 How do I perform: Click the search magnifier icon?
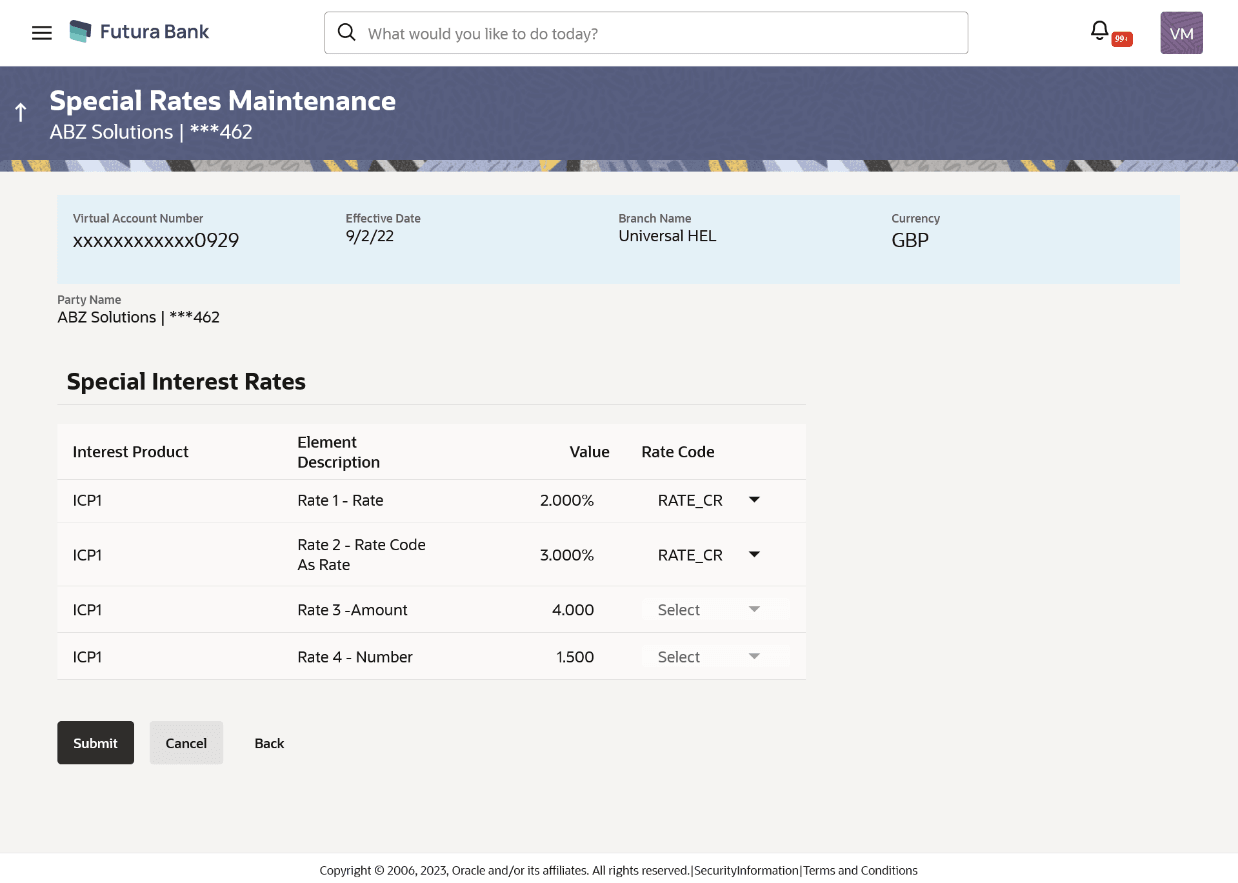(x=347, y=33)
